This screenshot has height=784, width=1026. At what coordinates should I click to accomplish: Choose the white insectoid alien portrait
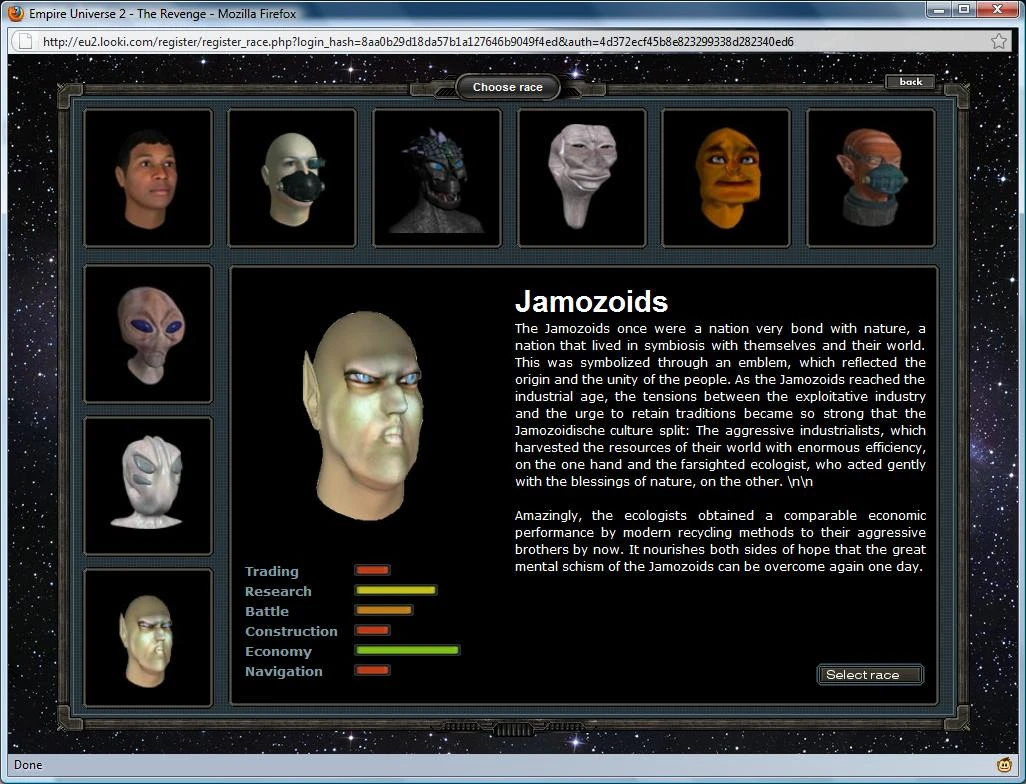(x=148, y=486)
